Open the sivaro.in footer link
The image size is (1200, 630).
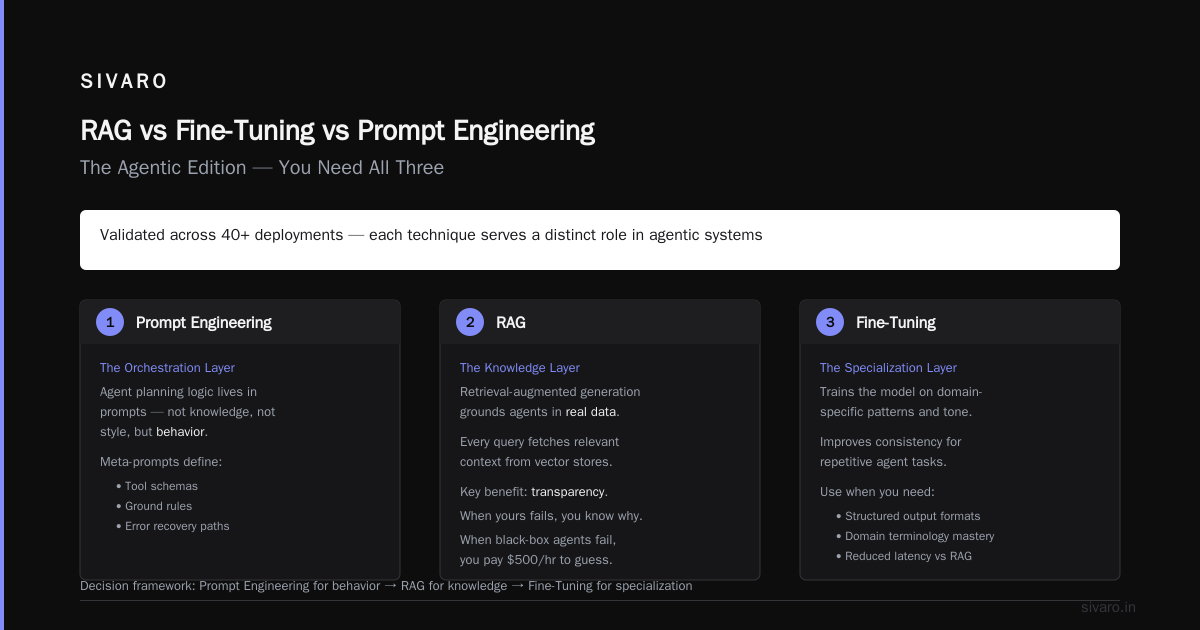[x=1108, y=607]
